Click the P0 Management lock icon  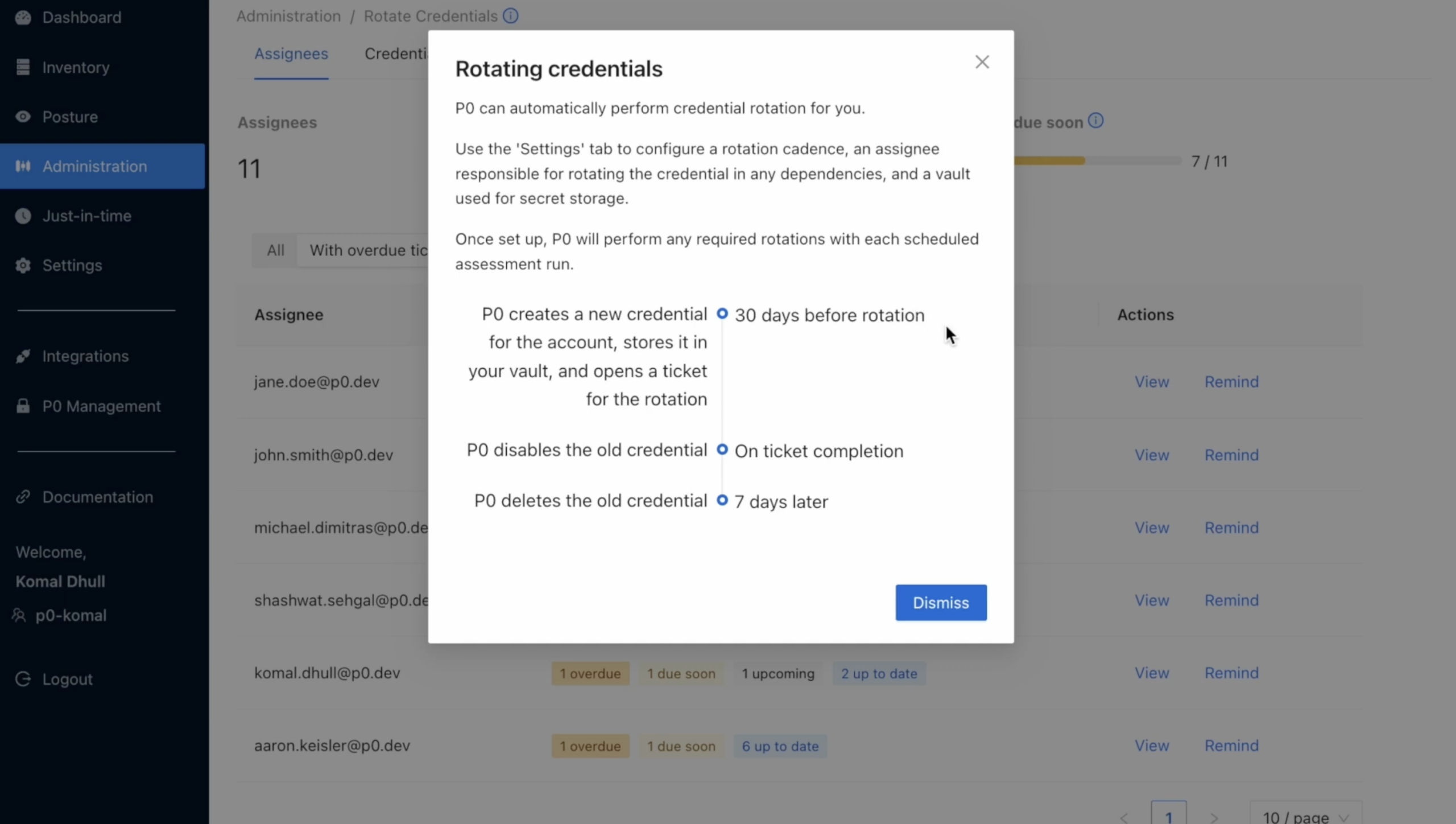[x=23, y=406]
